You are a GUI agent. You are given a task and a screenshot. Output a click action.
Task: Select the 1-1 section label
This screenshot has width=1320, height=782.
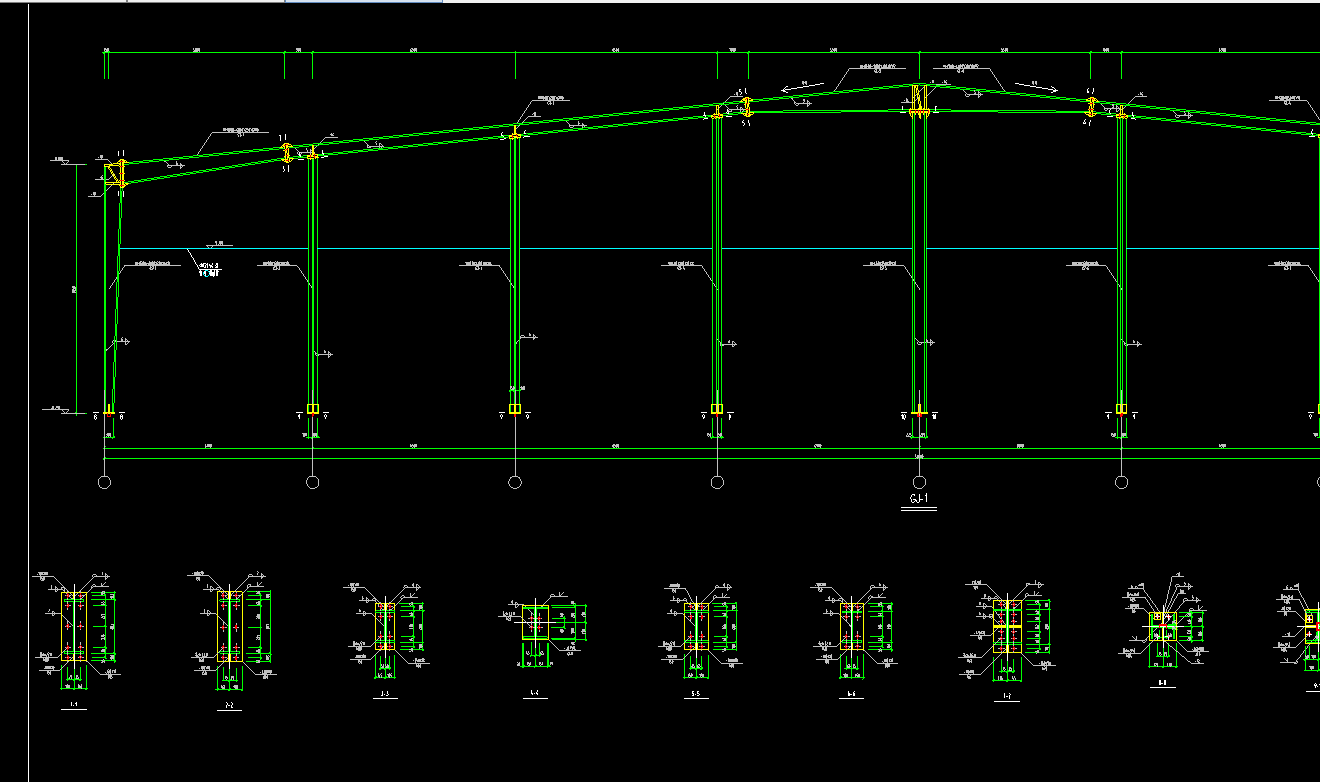pyautogui.click(x=73, y=705)
